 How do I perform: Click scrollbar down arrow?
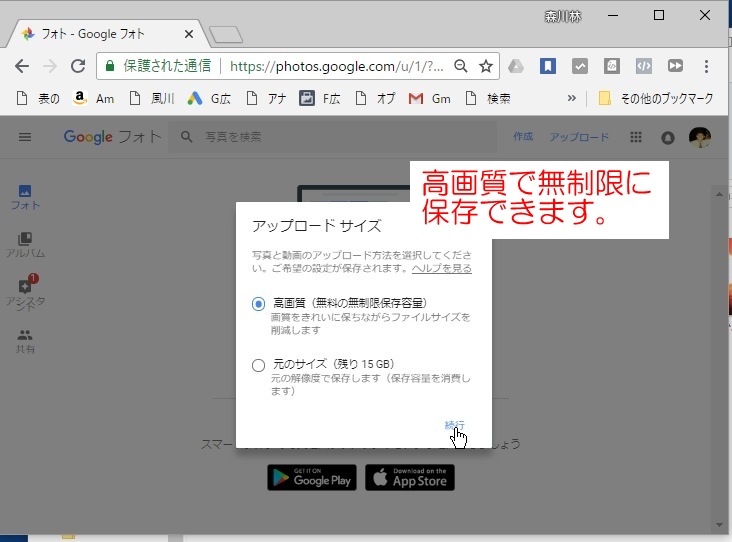(719, 525)
